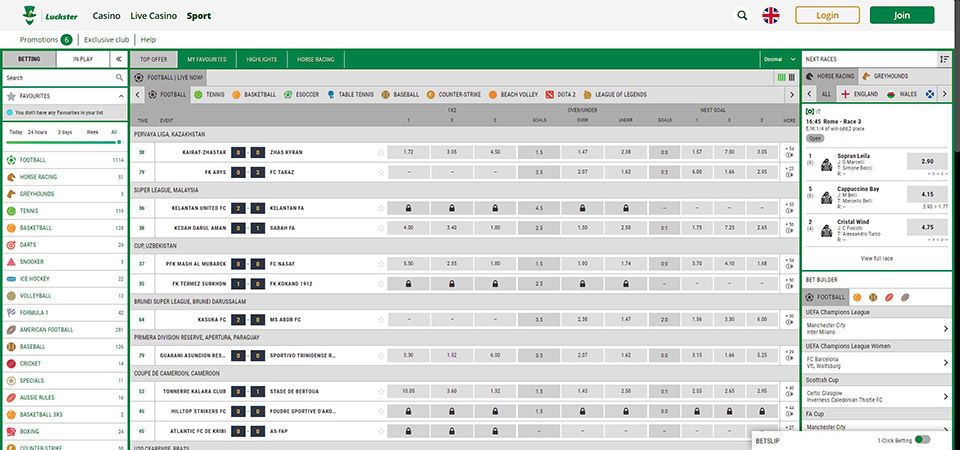960x450 pixels.
Task: Open American Football in left sidebar
Action: [x=65, y=329]
